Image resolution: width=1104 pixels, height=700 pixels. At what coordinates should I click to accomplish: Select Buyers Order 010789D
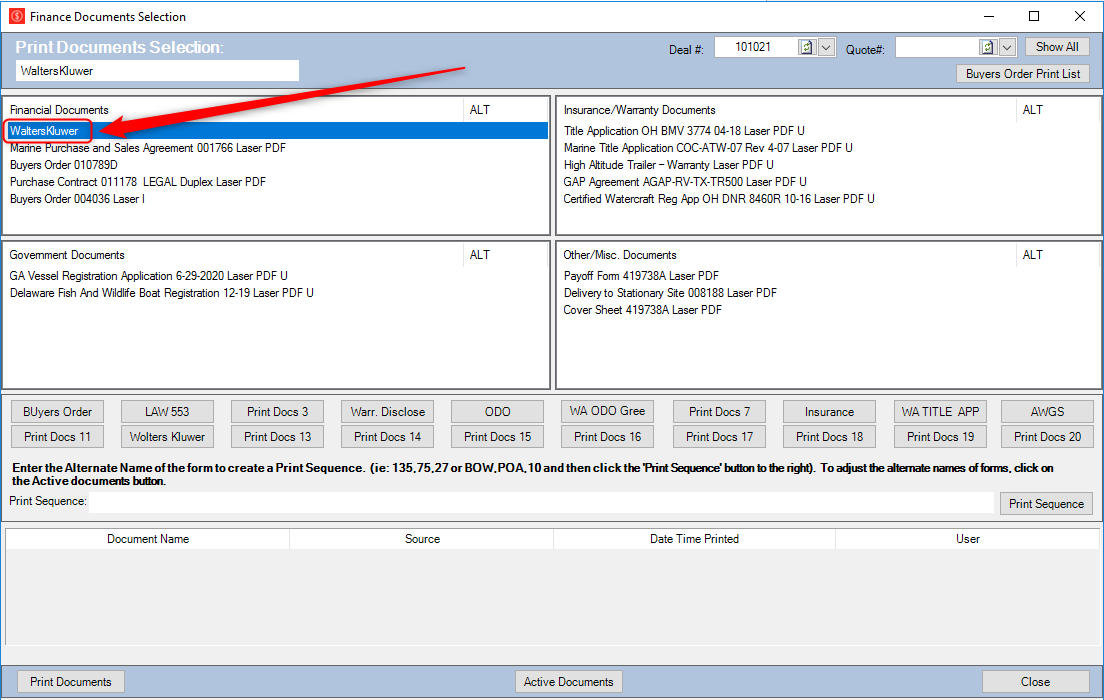pos(63,165)
